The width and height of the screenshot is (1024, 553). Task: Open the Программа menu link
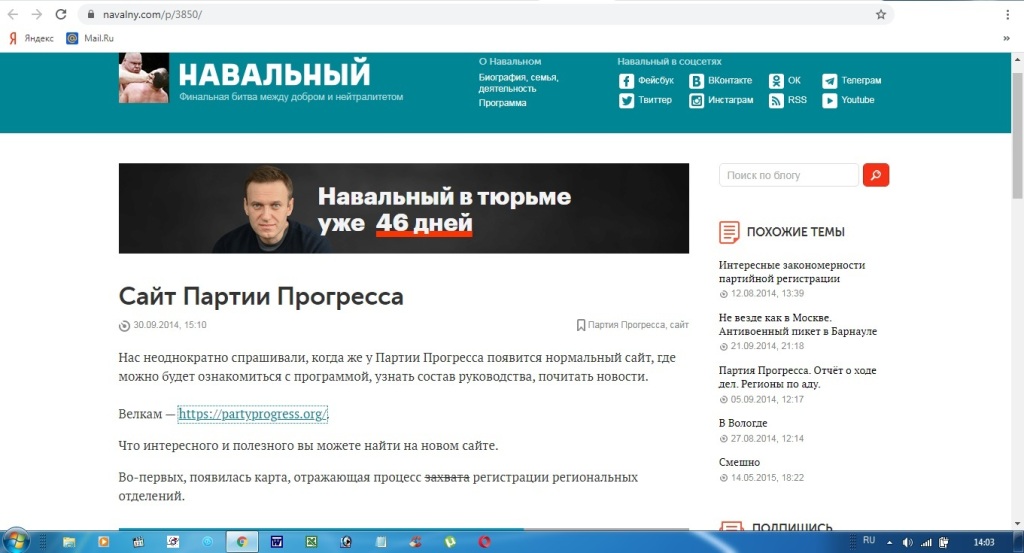pyautogui.click(x=502, y=103)
